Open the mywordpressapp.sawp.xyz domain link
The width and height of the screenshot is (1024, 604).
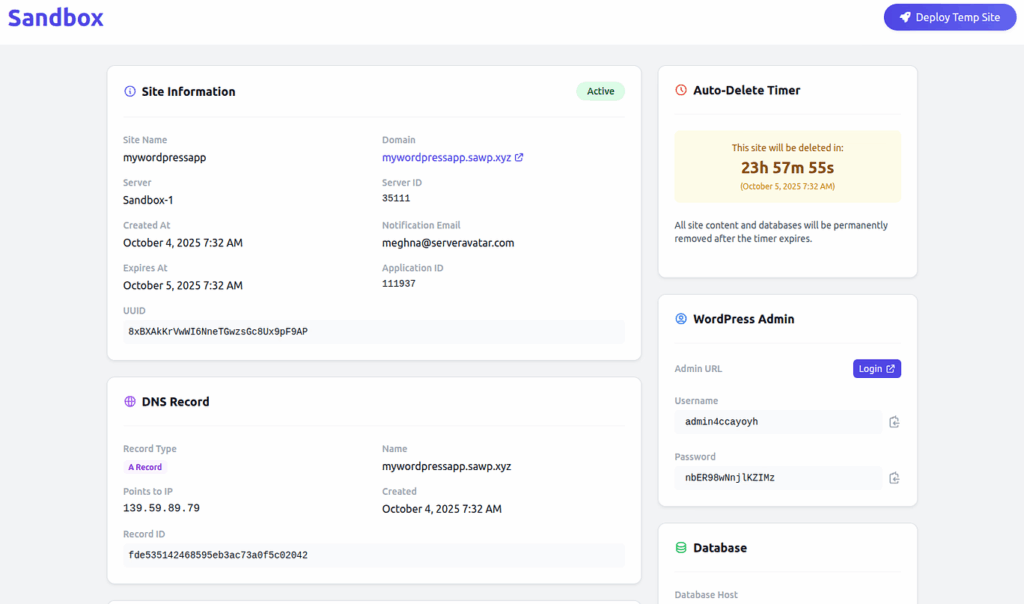coord(446,158)
